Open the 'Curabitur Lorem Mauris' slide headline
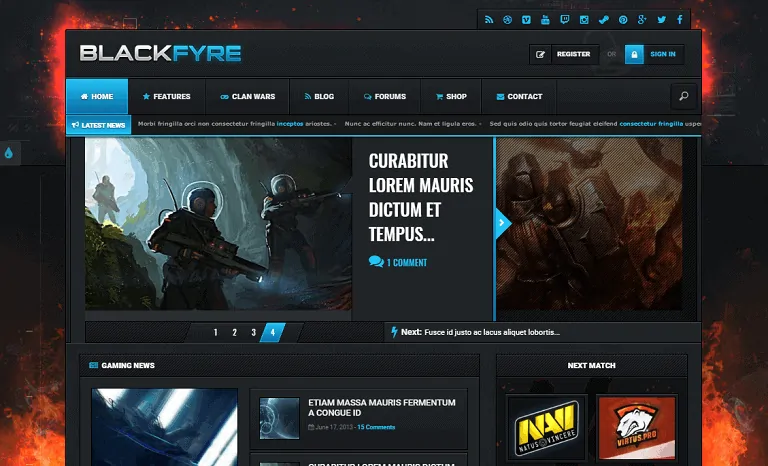The height and width of the screenshot is (466, 768). (x=421, y=197)
